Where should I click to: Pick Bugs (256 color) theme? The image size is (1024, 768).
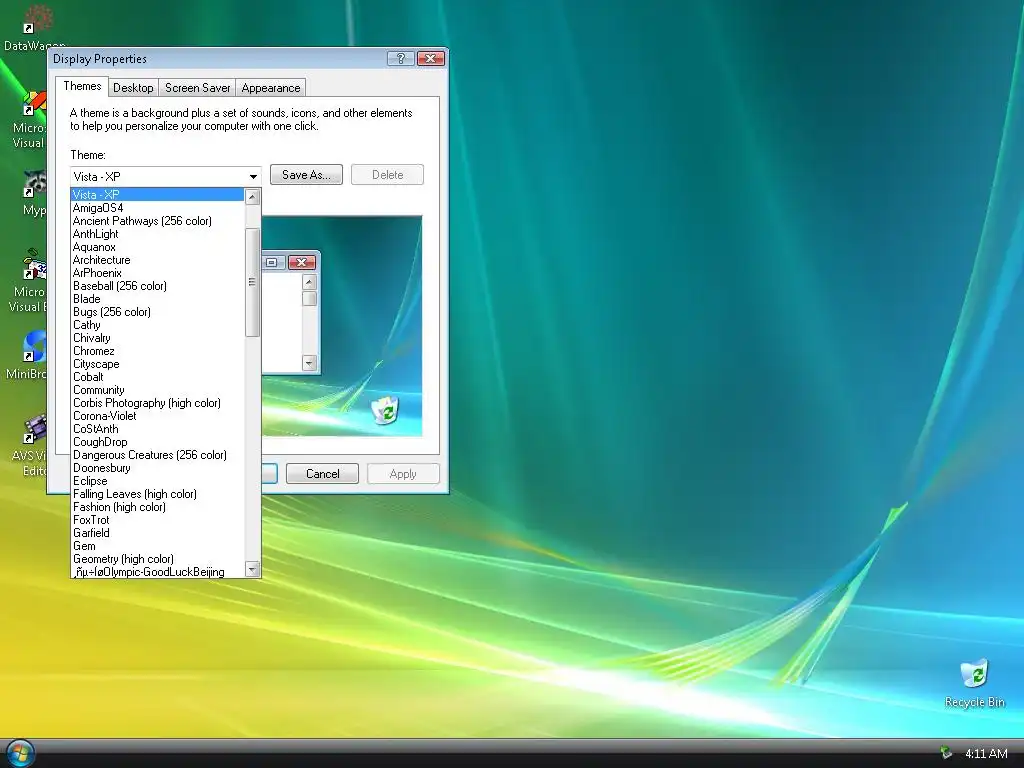(157, 312)
